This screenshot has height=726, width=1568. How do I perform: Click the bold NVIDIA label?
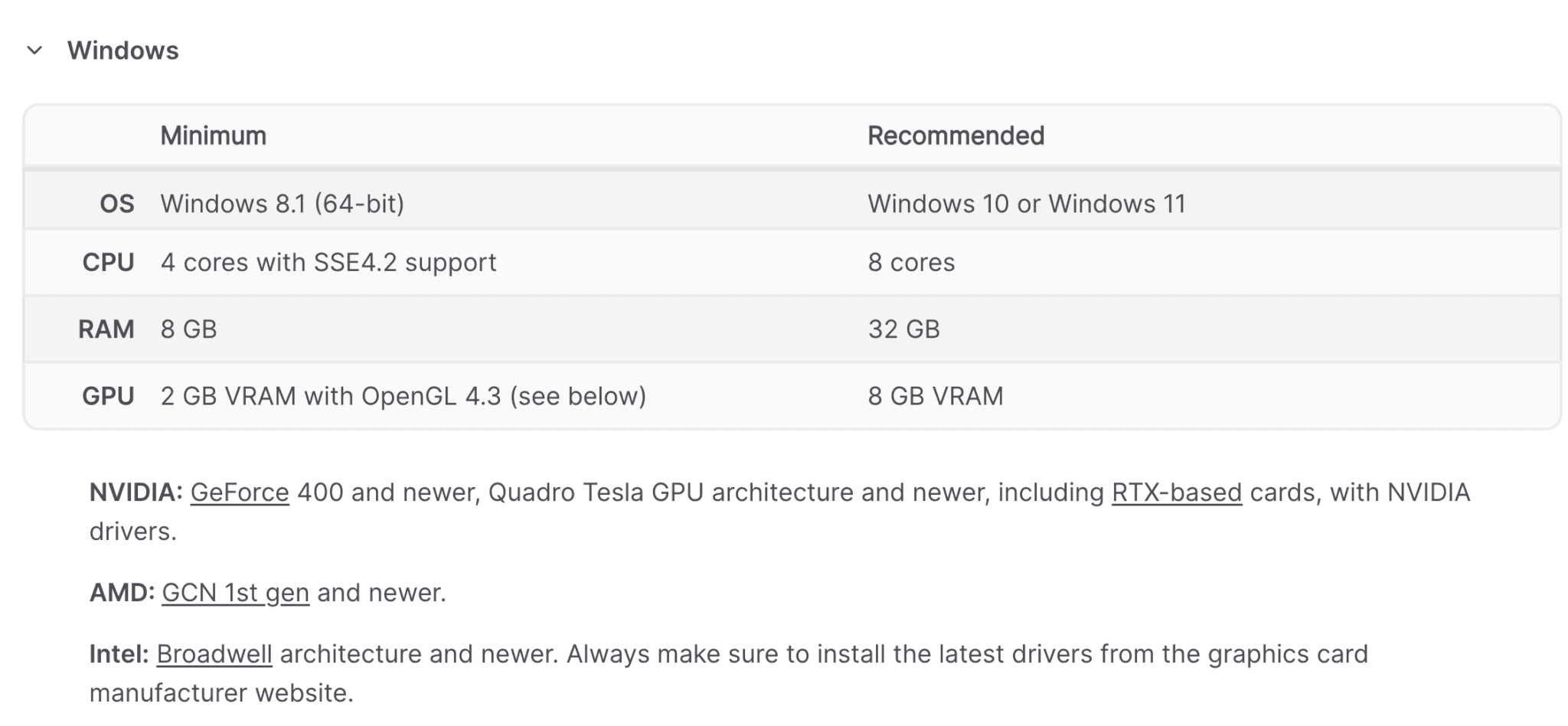coord(136,492)
